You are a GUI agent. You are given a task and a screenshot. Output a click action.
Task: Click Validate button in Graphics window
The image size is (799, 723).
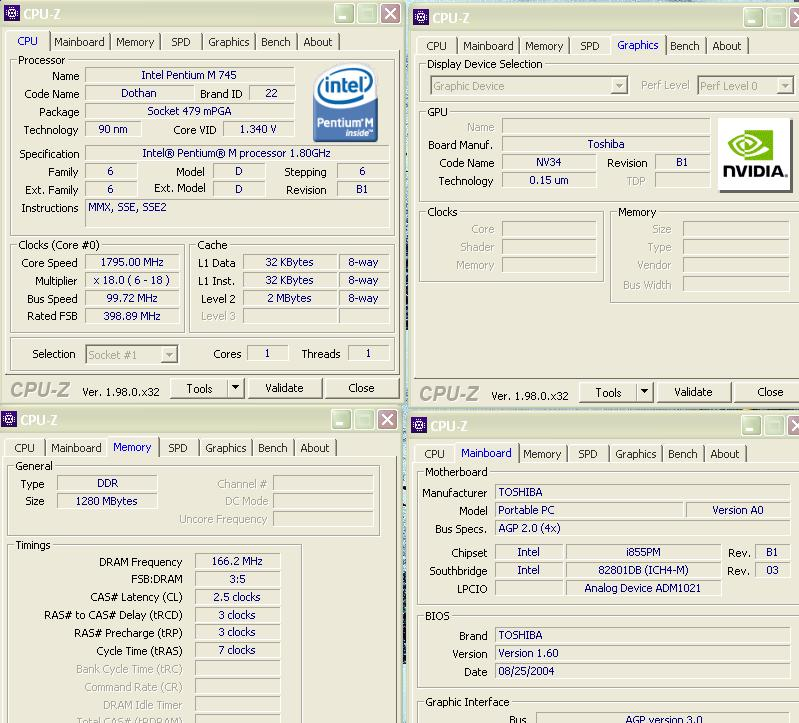coord(693,392)
